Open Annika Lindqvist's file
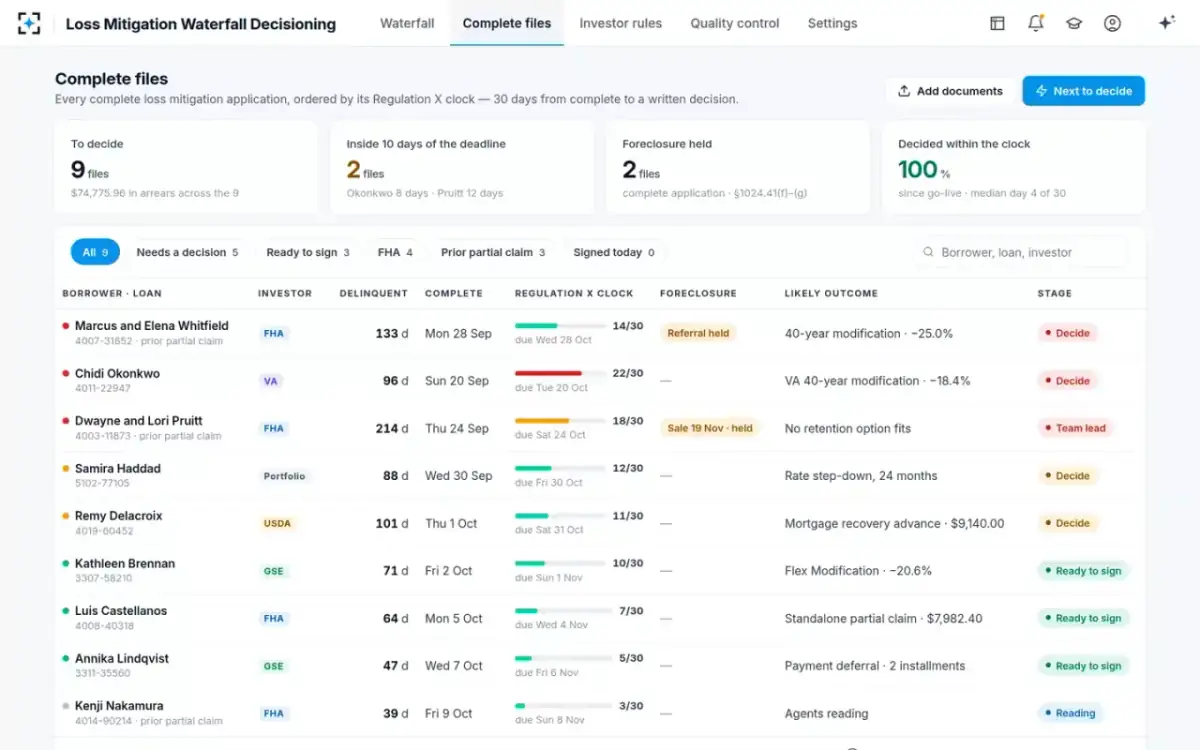 point(122,659)
